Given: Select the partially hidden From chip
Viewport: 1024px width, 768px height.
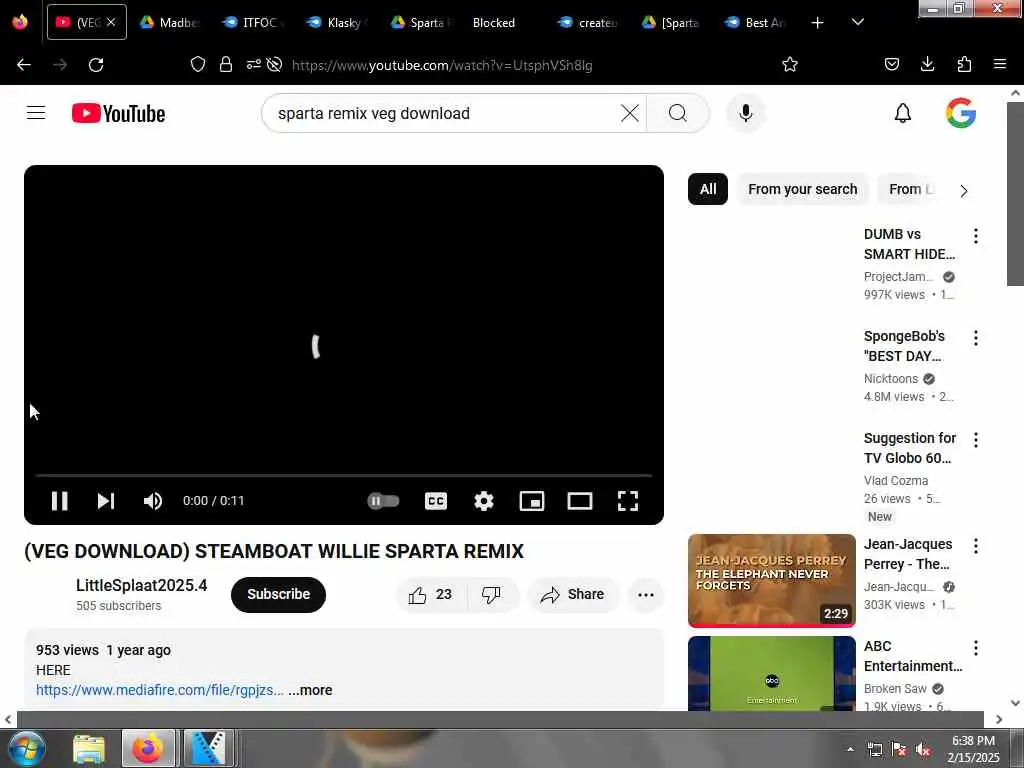Looking at the screenshot, I should (x=910, y=189).
